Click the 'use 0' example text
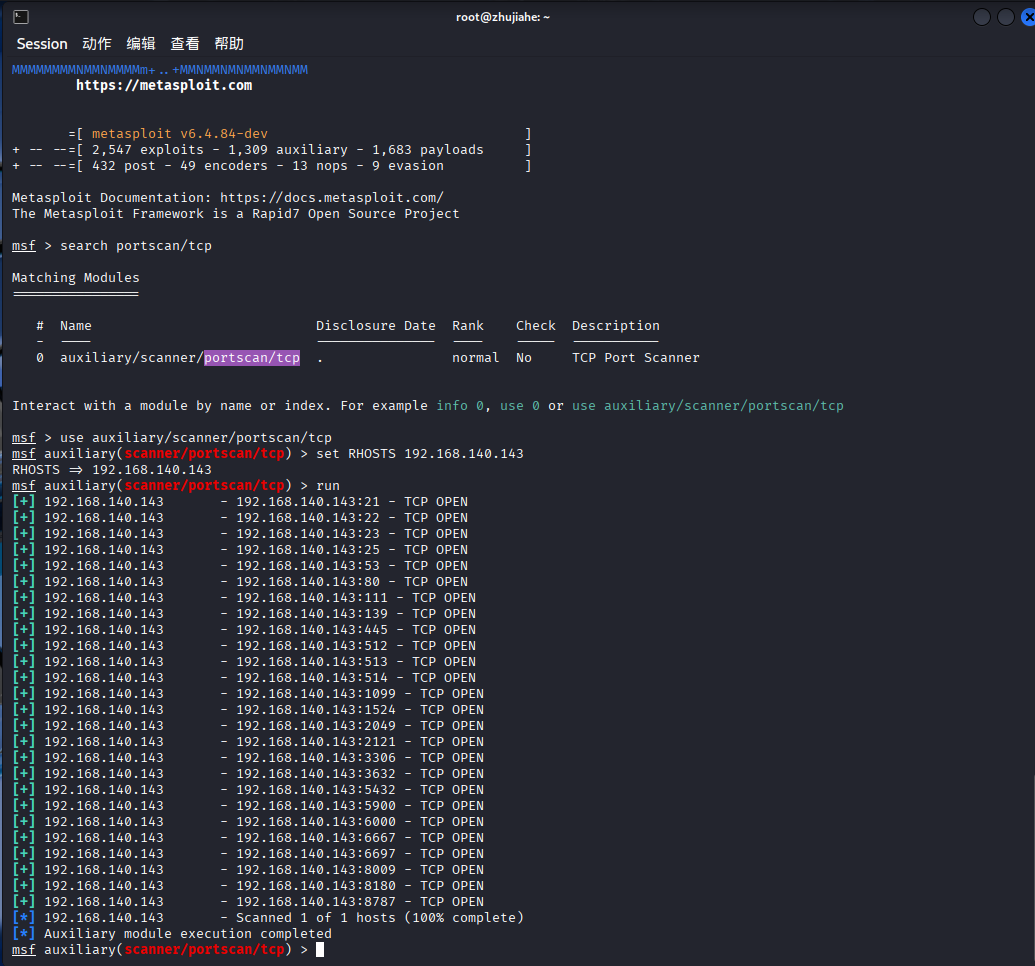1035x966 pixels. (x=520, y=405)
